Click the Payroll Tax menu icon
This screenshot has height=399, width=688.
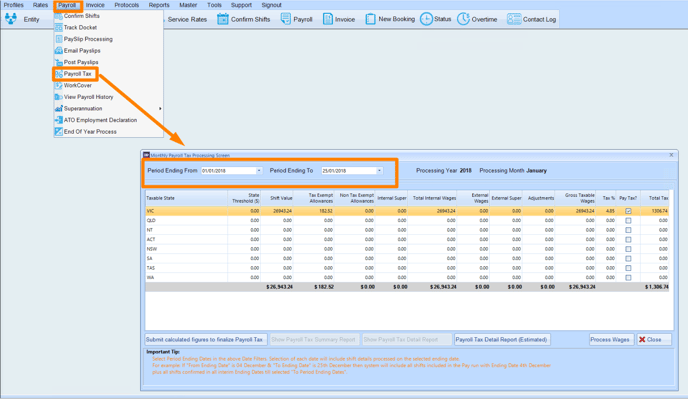pyautogui.click(x=58, y=74)
